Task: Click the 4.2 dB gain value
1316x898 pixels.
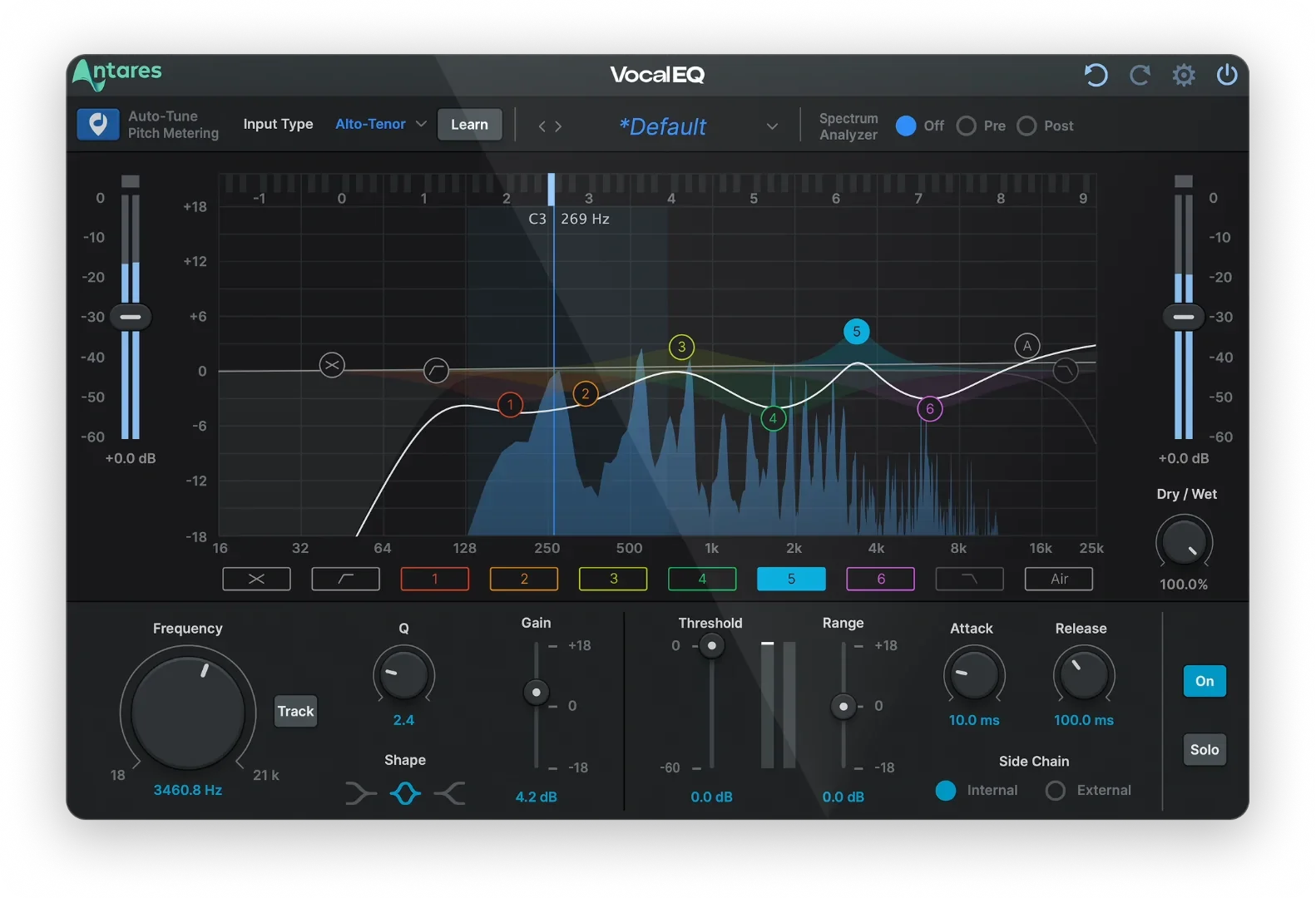Action: point(536,797)
